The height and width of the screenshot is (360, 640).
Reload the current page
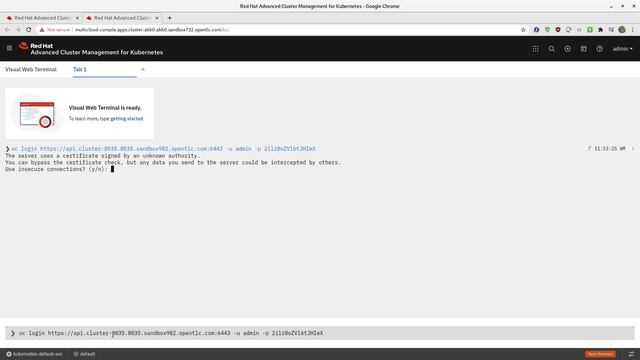click(x=29, y=30)
